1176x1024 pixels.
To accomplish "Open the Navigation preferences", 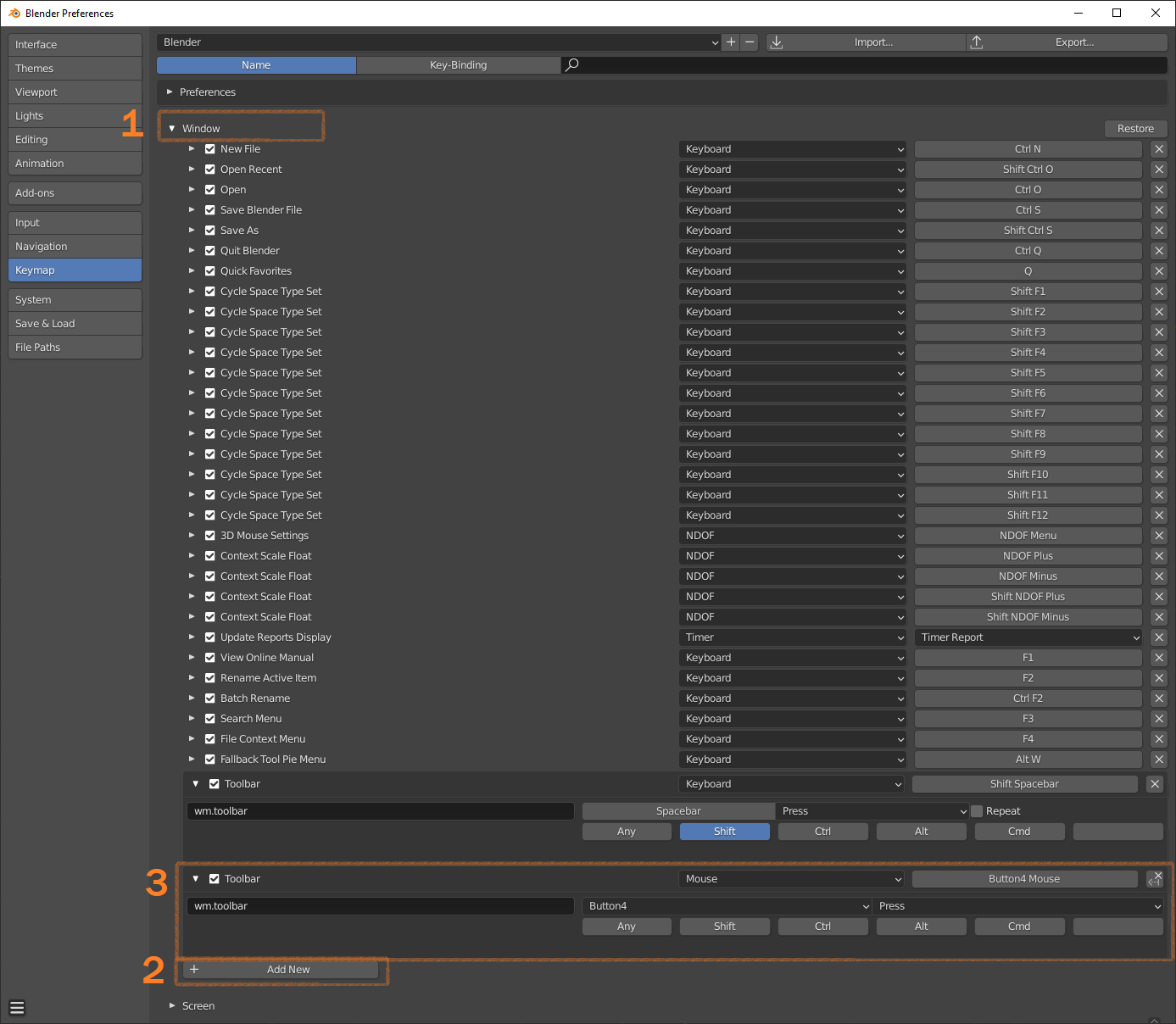I will pos(75,247).
